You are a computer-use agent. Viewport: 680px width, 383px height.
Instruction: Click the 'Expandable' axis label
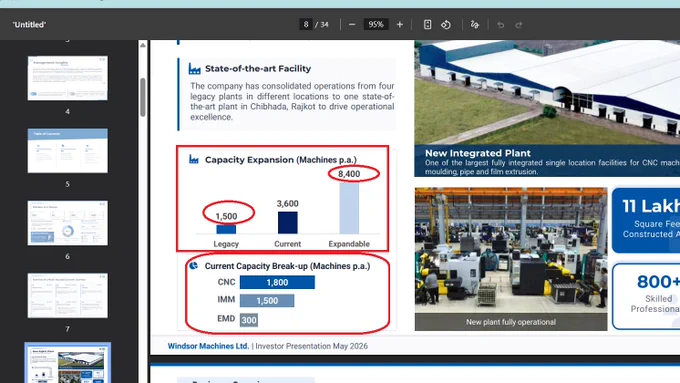click(x=349, y=244)
